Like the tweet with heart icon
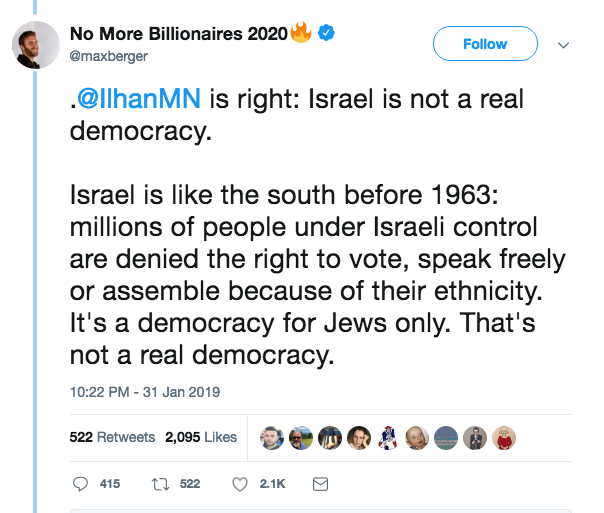The image size is (604, 513). 240,484
